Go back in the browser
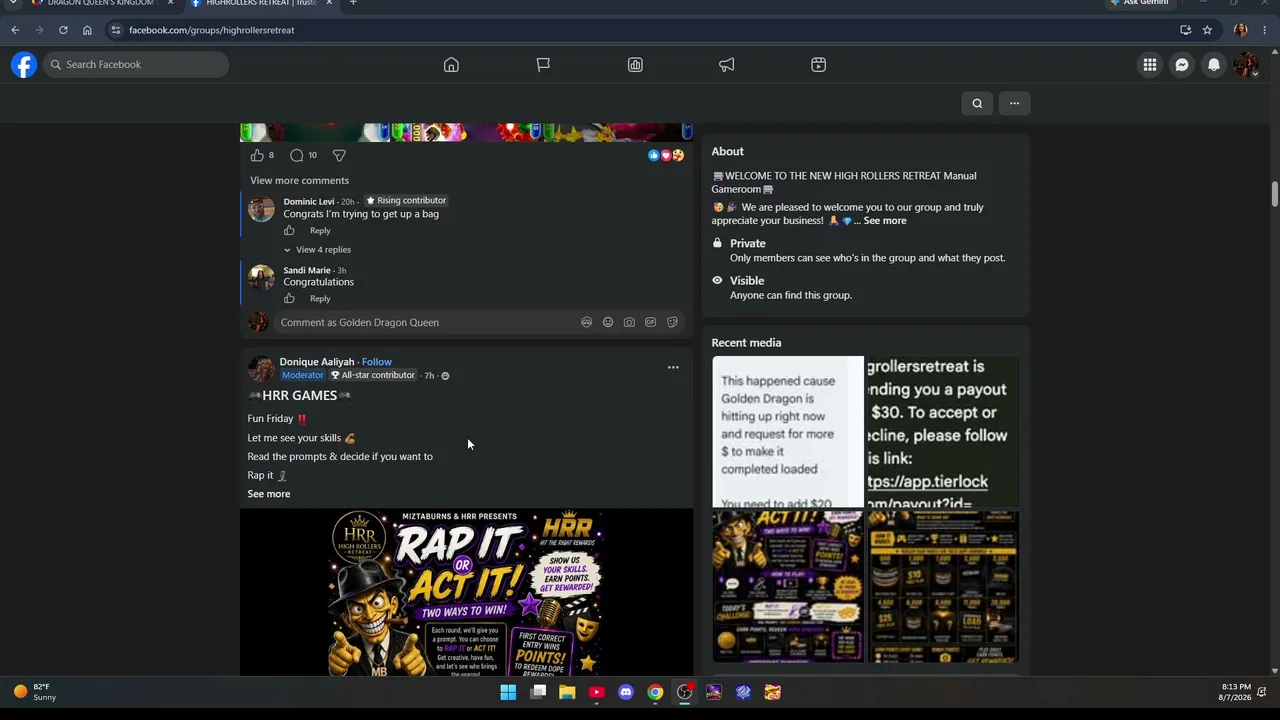Viewport: 1280px width, 720px height. 15,30
